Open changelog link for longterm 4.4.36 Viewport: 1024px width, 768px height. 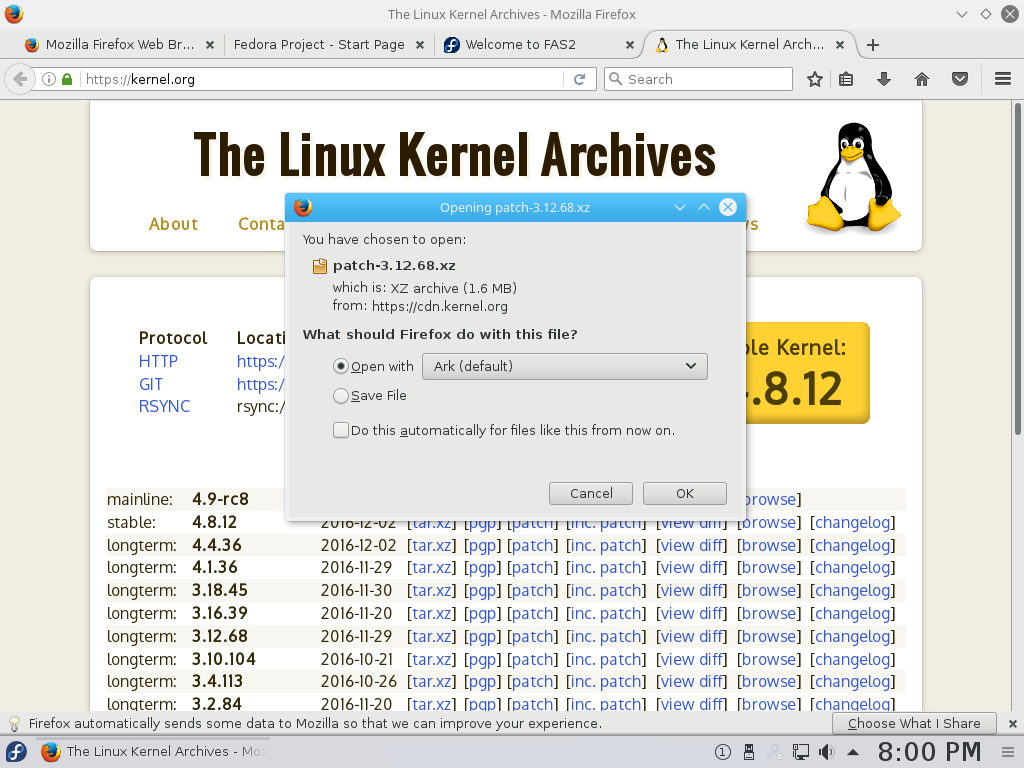coord(853,545)
